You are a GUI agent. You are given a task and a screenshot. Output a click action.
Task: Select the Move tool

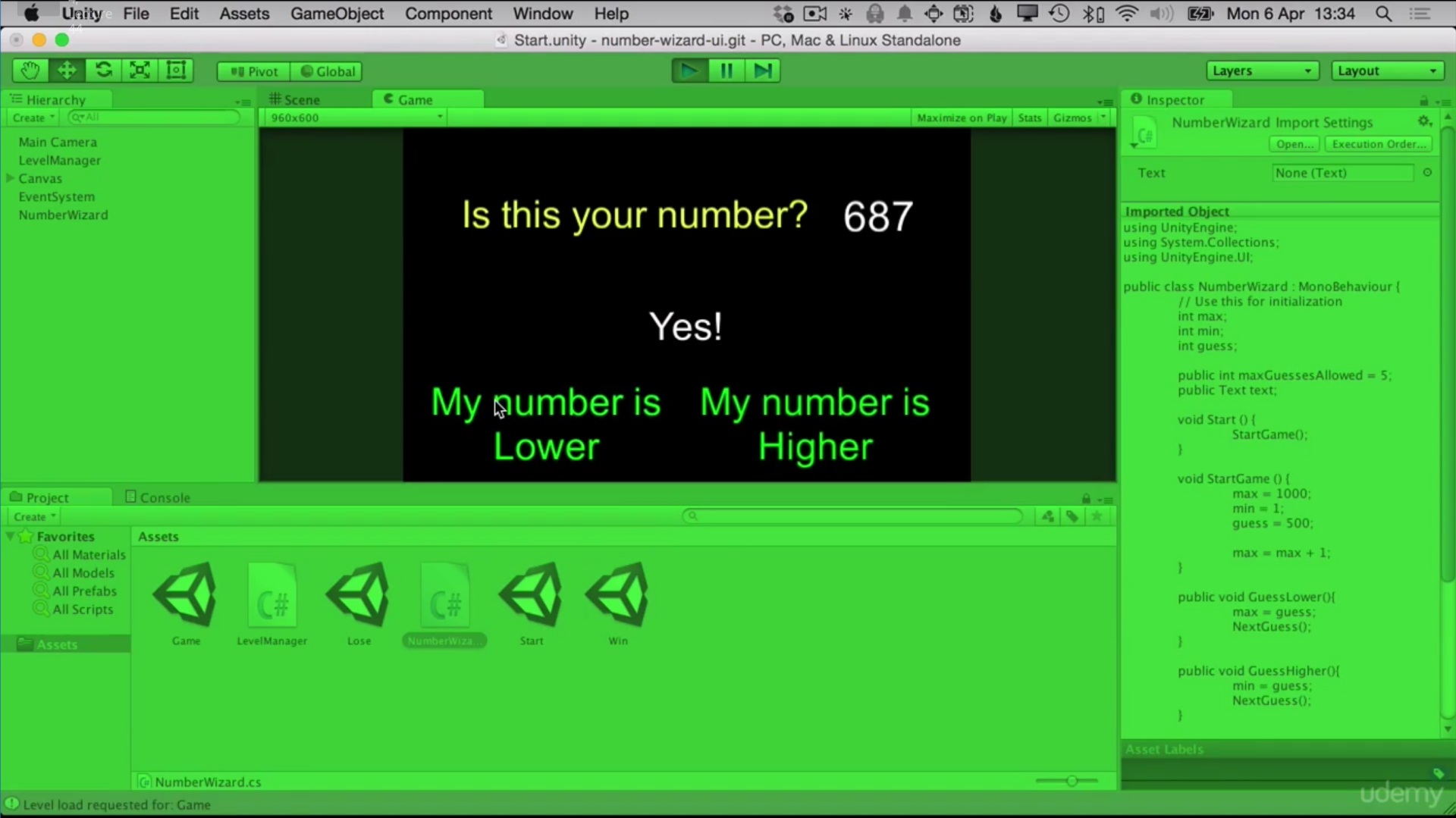point(67,71)
